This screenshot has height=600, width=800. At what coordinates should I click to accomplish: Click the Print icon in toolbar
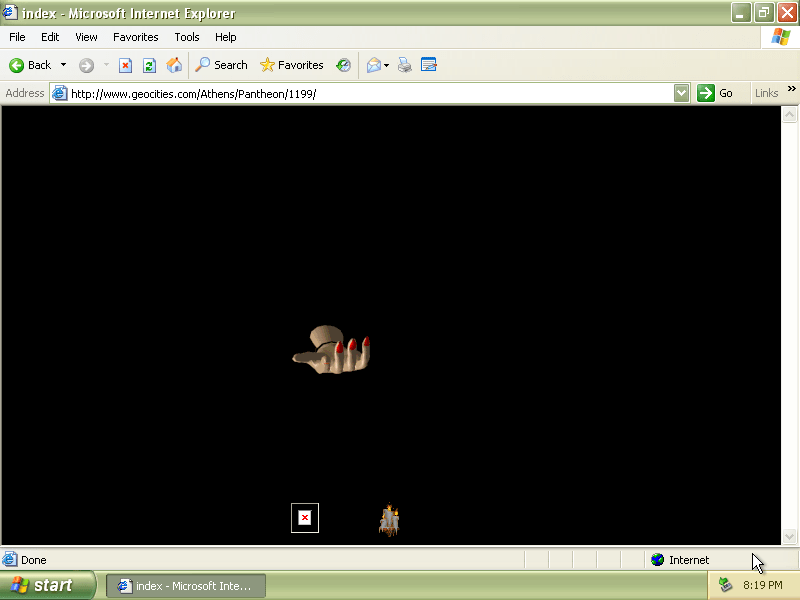404,65
